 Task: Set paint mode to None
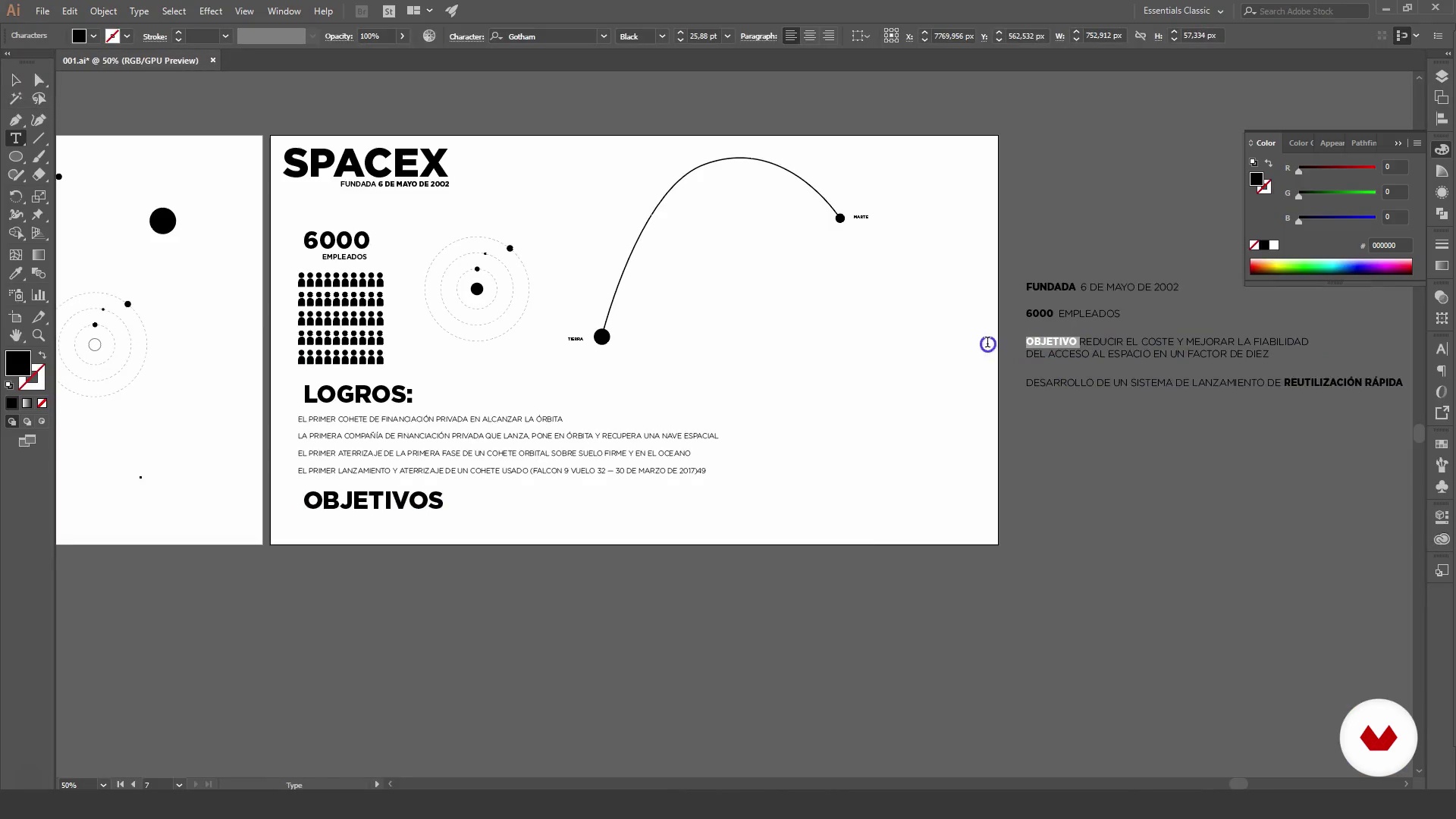[42, 403]
